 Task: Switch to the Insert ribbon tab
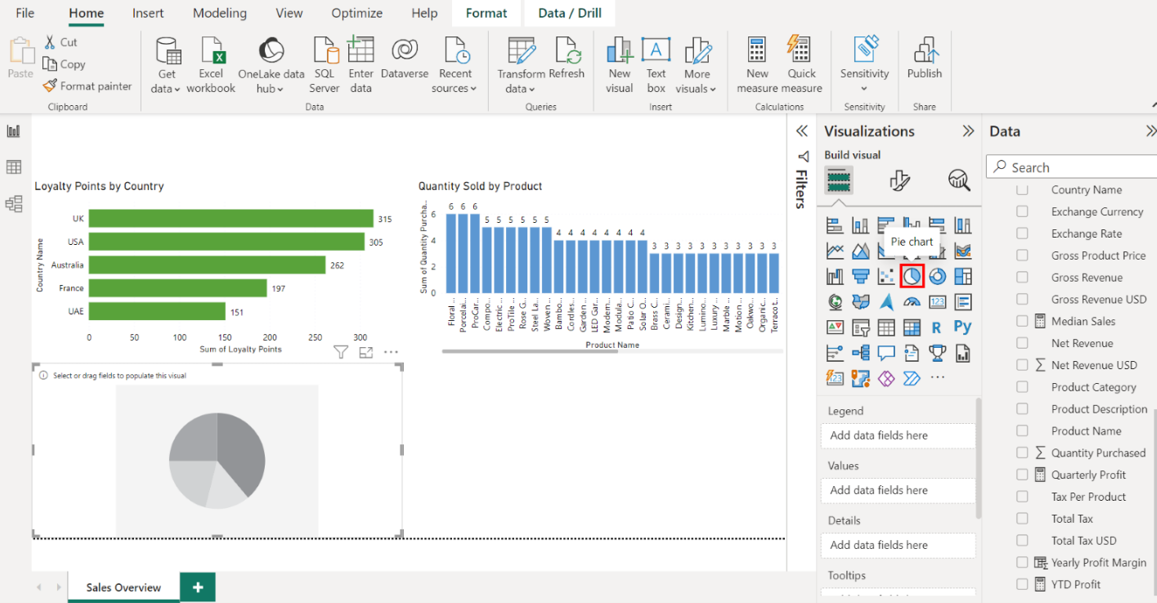pos(149,13)
